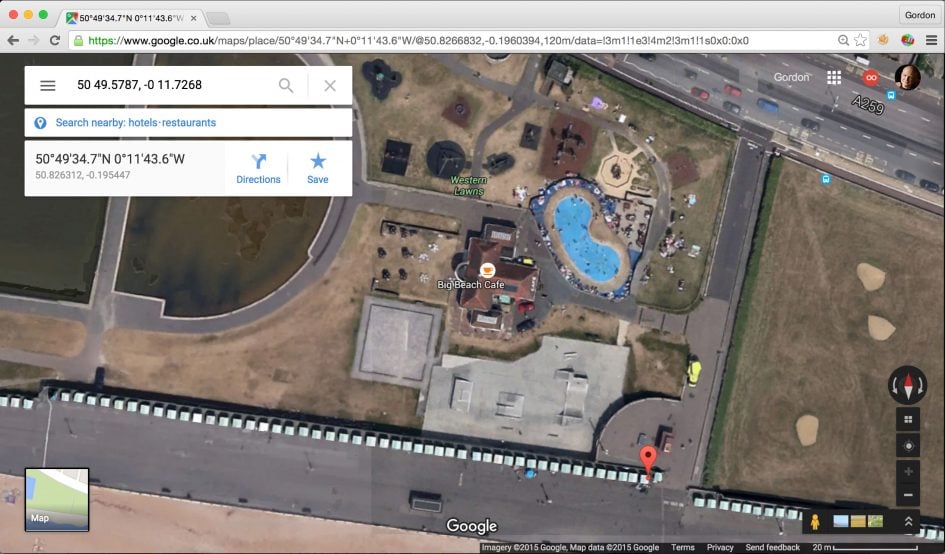Click the My Location target button
Image resolution: width=945 pixels, height=554 pixels.
908,445
